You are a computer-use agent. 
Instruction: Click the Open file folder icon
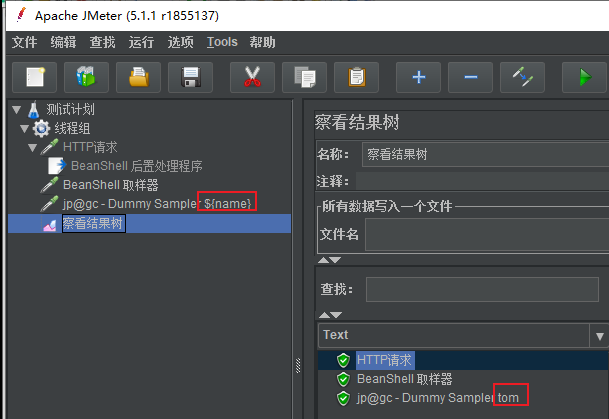(138, 77)
